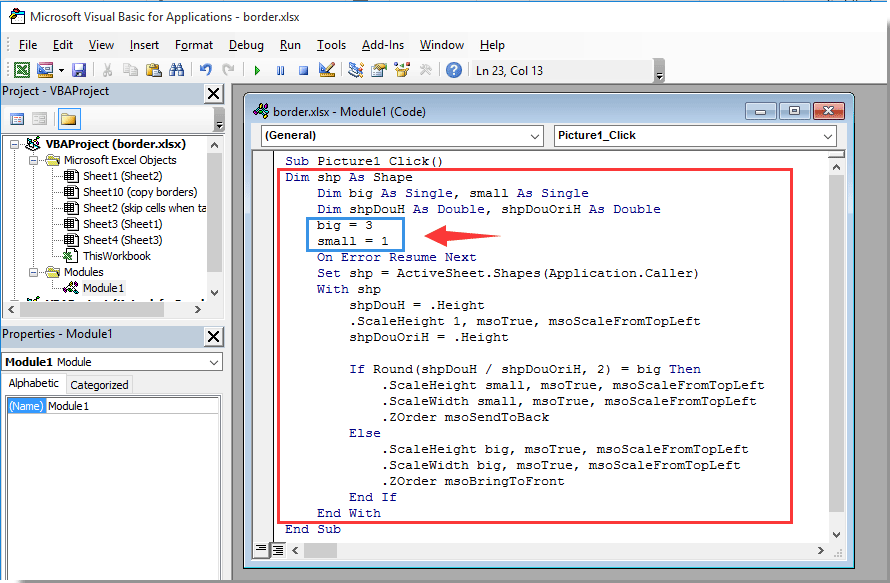Open the Debug menu
The image size is (890, 583).
pyautogui.click(x=246, y=45)
